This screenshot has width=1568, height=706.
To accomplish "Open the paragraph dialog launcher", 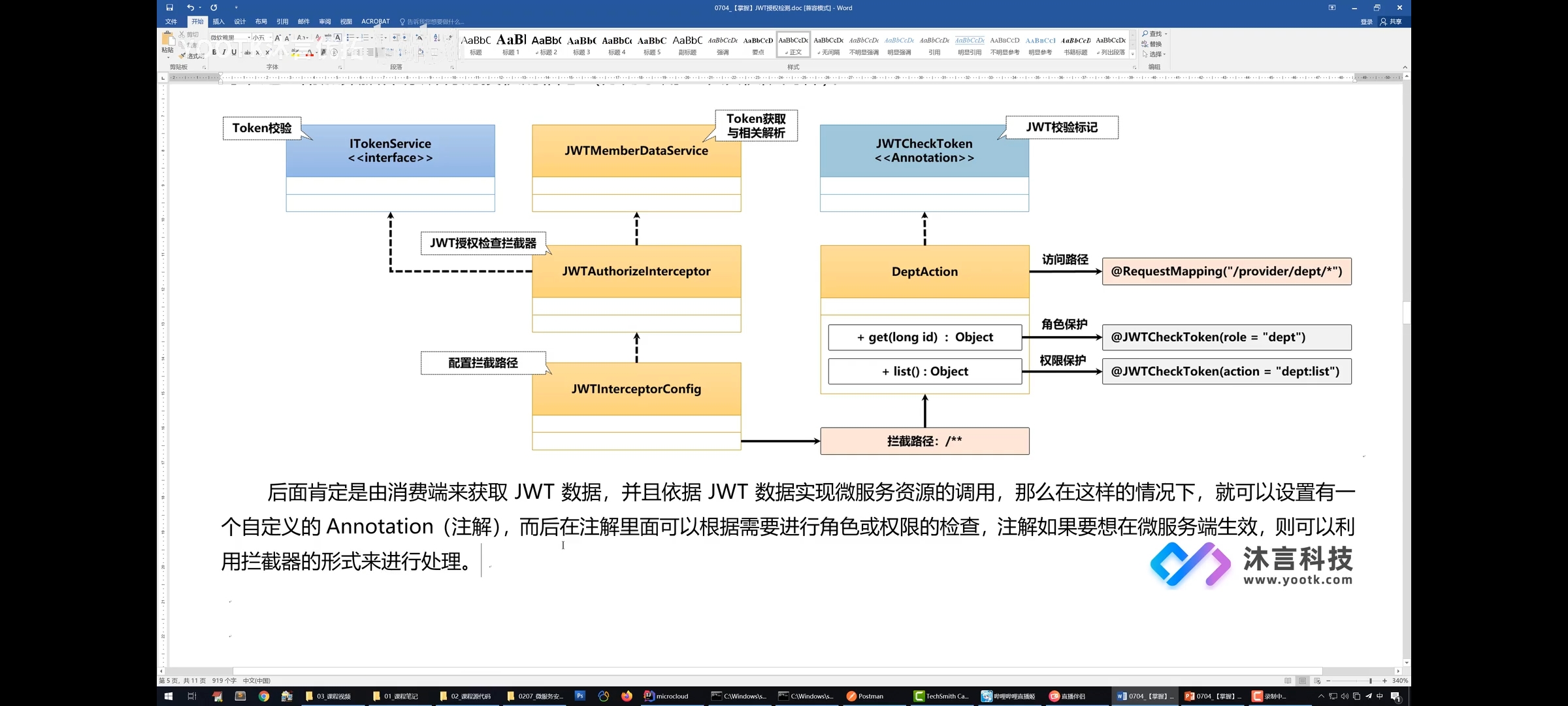I will (x=452, y=67).
